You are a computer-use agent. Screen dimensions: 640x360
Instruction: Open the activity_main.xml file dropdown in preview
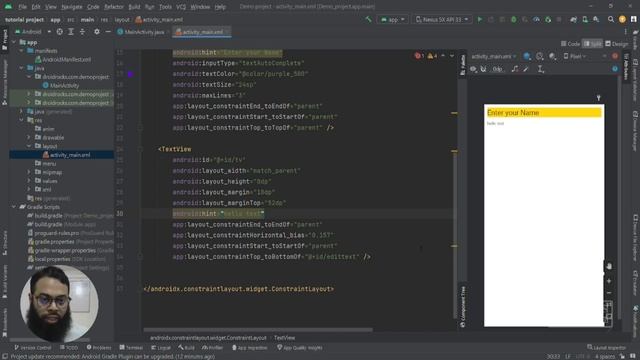point(494,56)
